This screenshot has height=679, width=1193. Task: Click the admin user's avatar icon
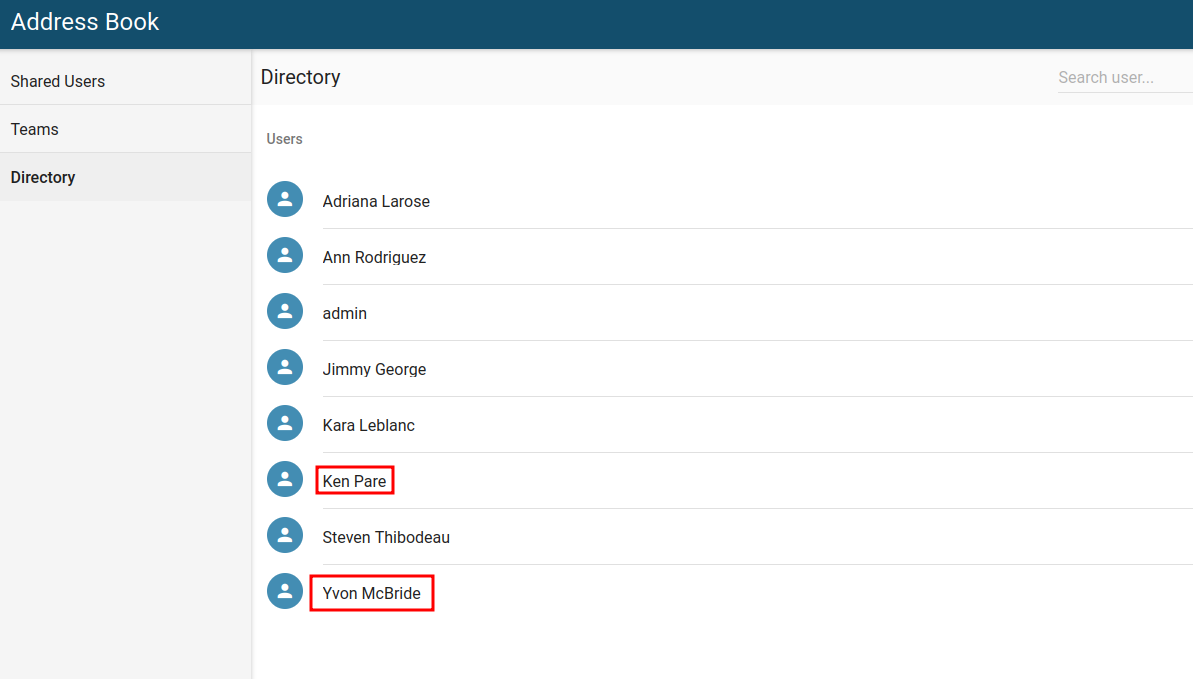[285, 311]
